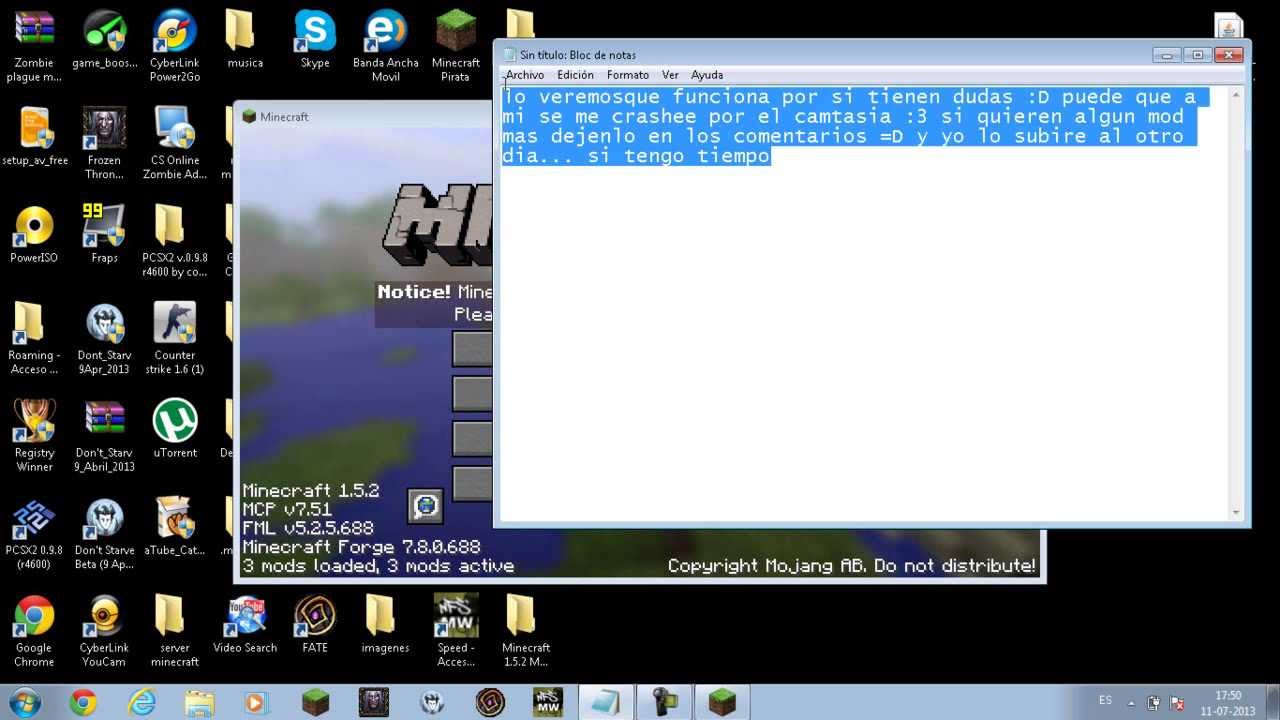Launch the Speed - Acces NFS shortcut
The height and width of the screenshot is (720, 1280).
[455, 630]
